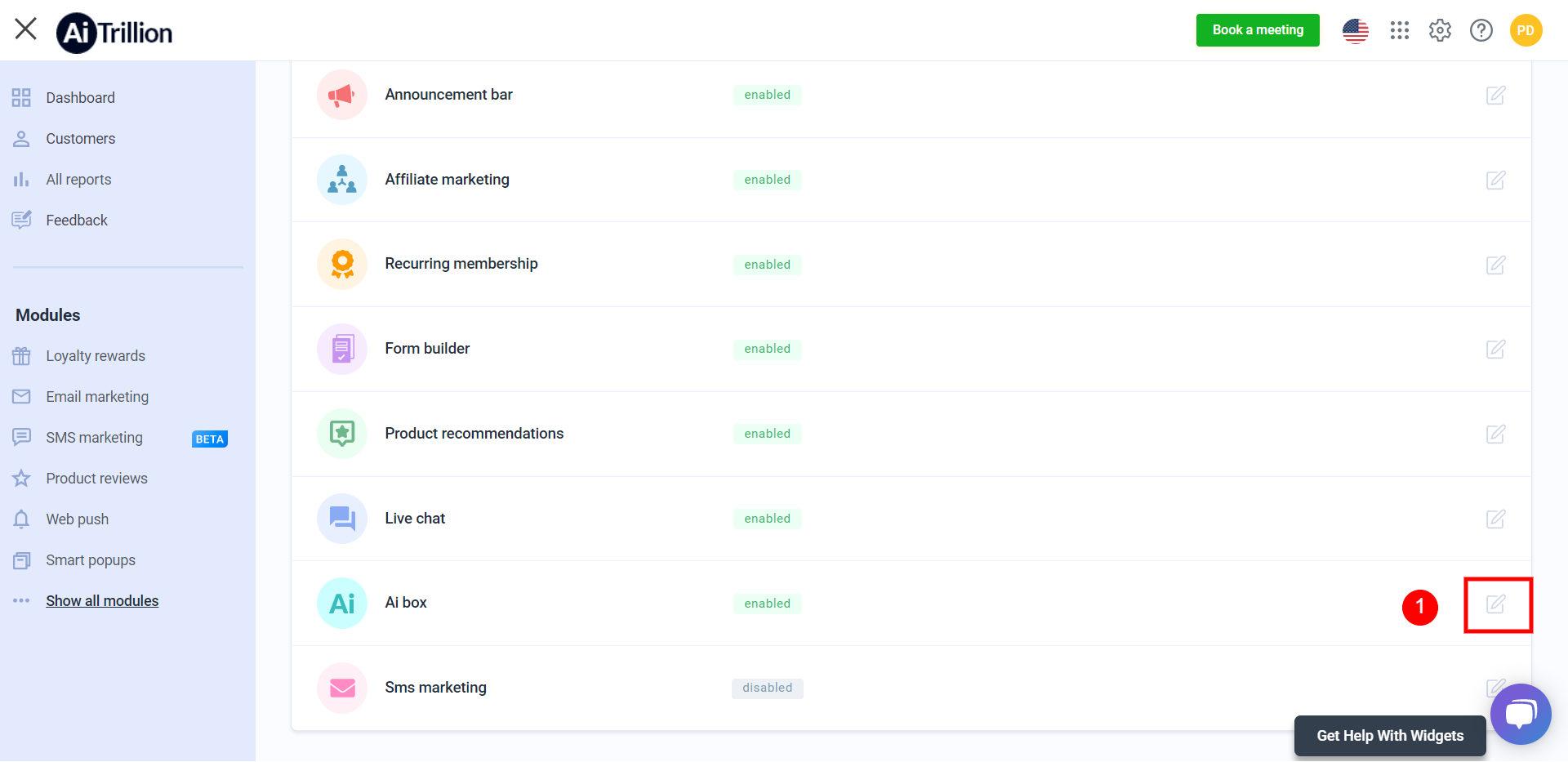Click the Announcement bar megaphone icon
This screenshot has width=1568, height=762.
342,95
